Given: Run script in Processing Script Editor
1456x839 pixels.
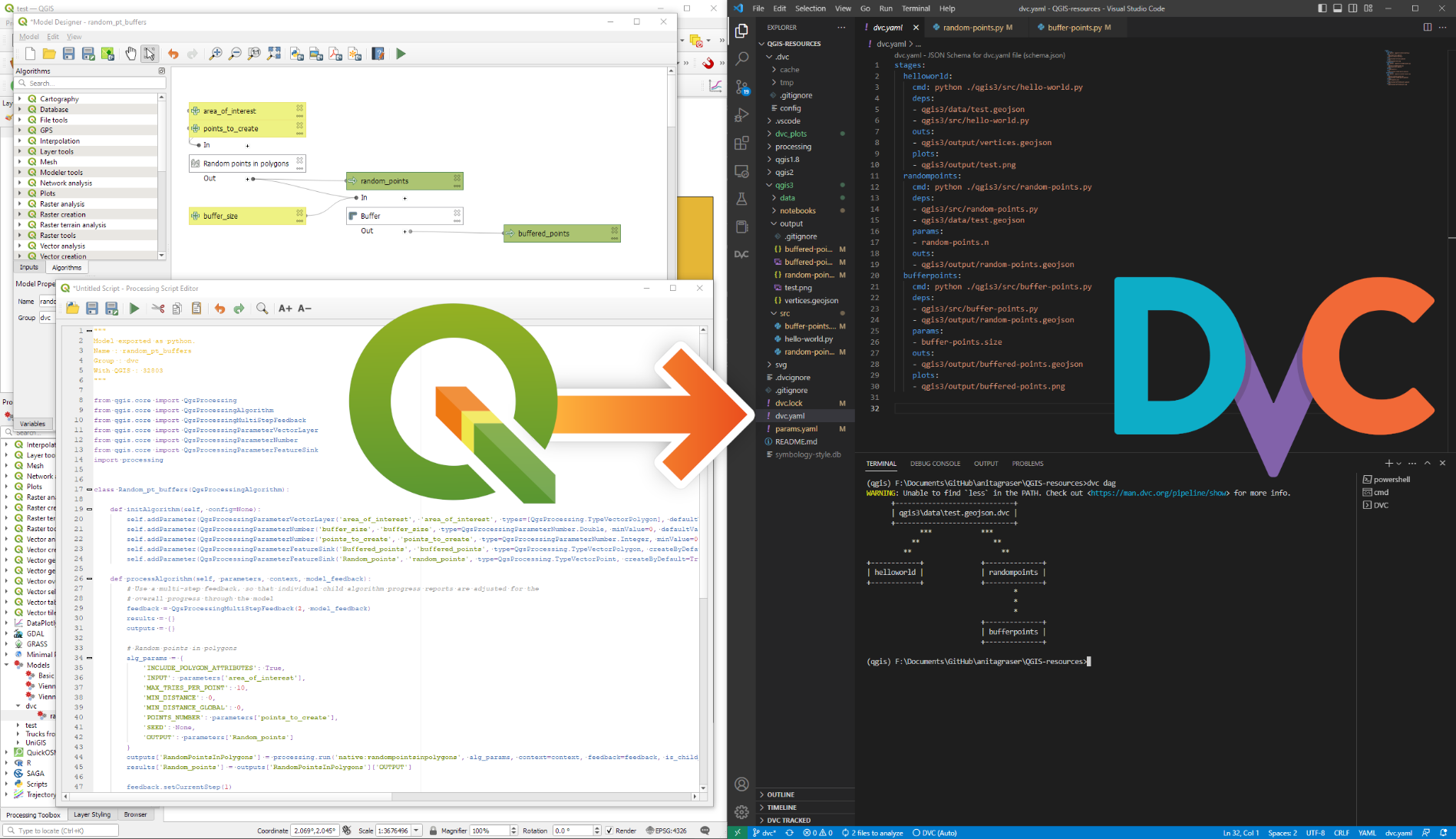Looking at the screenshot, I should click(134, 309).
